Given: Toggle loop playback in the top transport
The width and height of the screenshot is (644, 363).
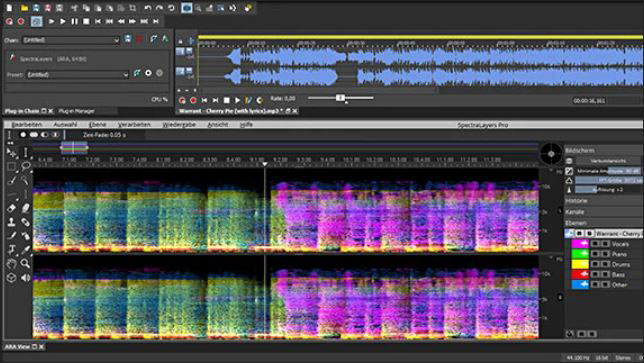Looking at the screenshot, I should point(36,21).
